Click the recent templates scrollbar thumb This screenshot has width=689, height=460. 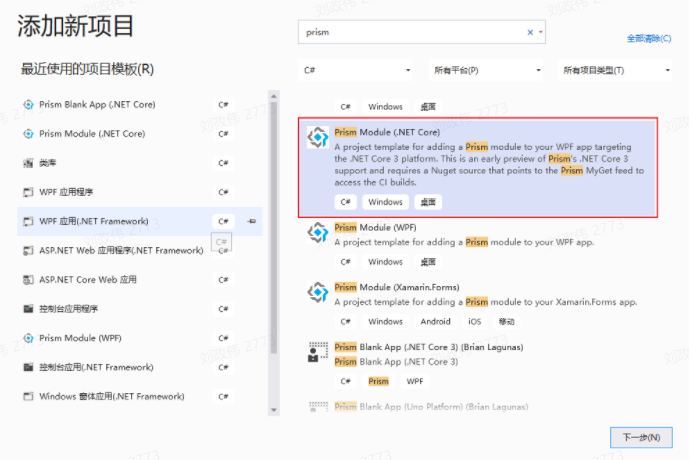(x=274, y=228)
